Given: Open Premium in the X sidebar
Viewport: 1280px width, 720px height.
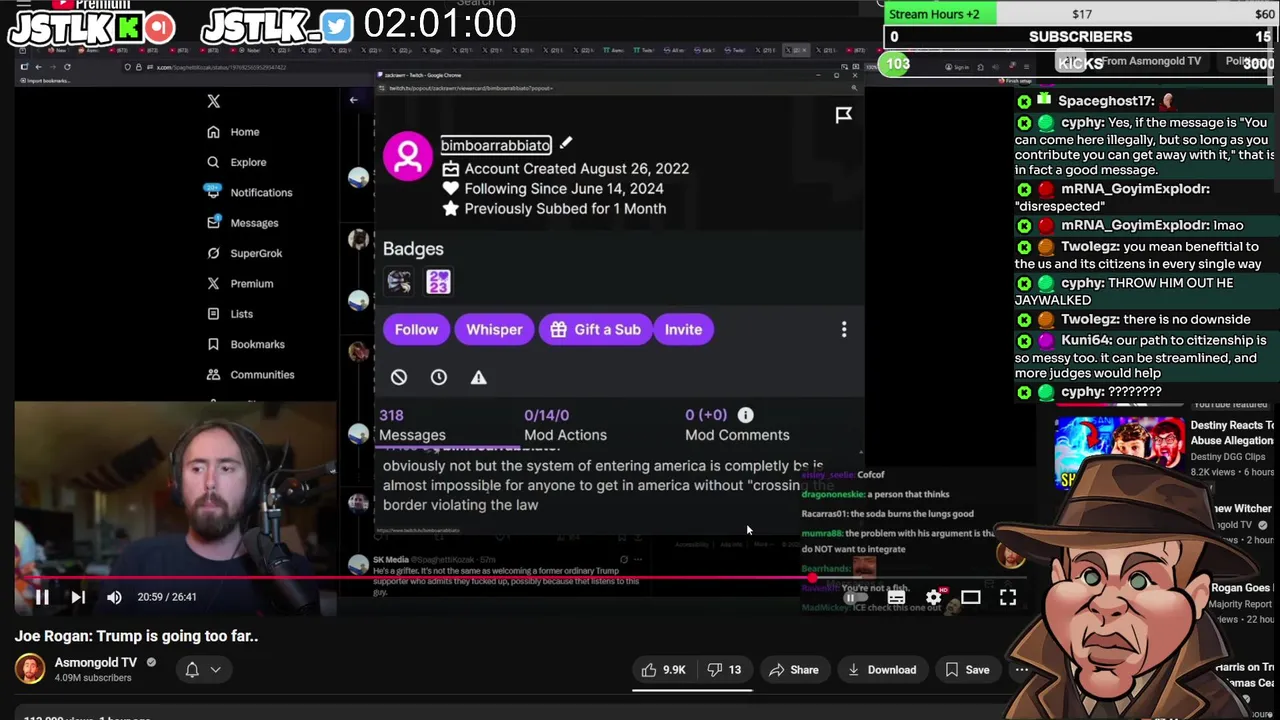Looking at the screenshot, I should point(240,283).
